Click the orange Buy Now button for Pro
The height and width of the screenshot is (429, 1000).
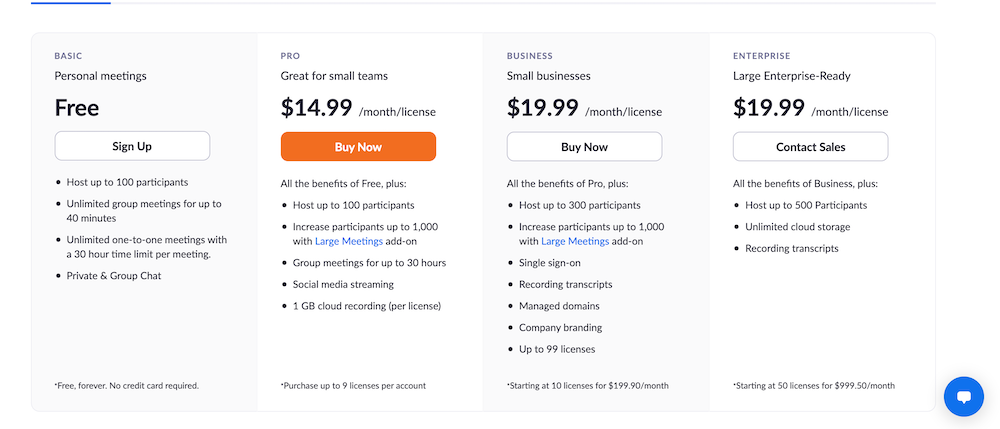tap(358, 147)
